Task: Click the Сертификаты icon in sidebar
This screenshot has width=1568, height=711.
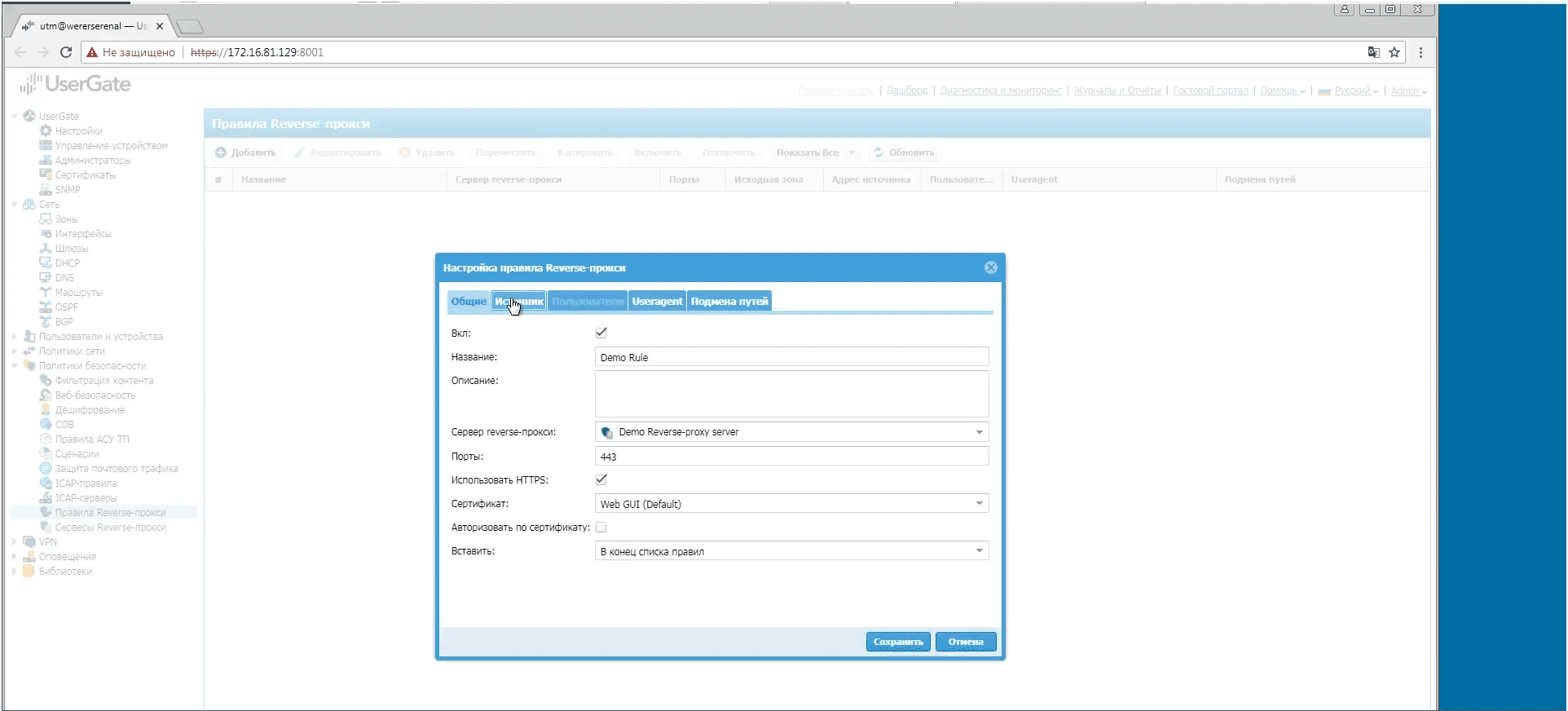Action: point(46,174)
